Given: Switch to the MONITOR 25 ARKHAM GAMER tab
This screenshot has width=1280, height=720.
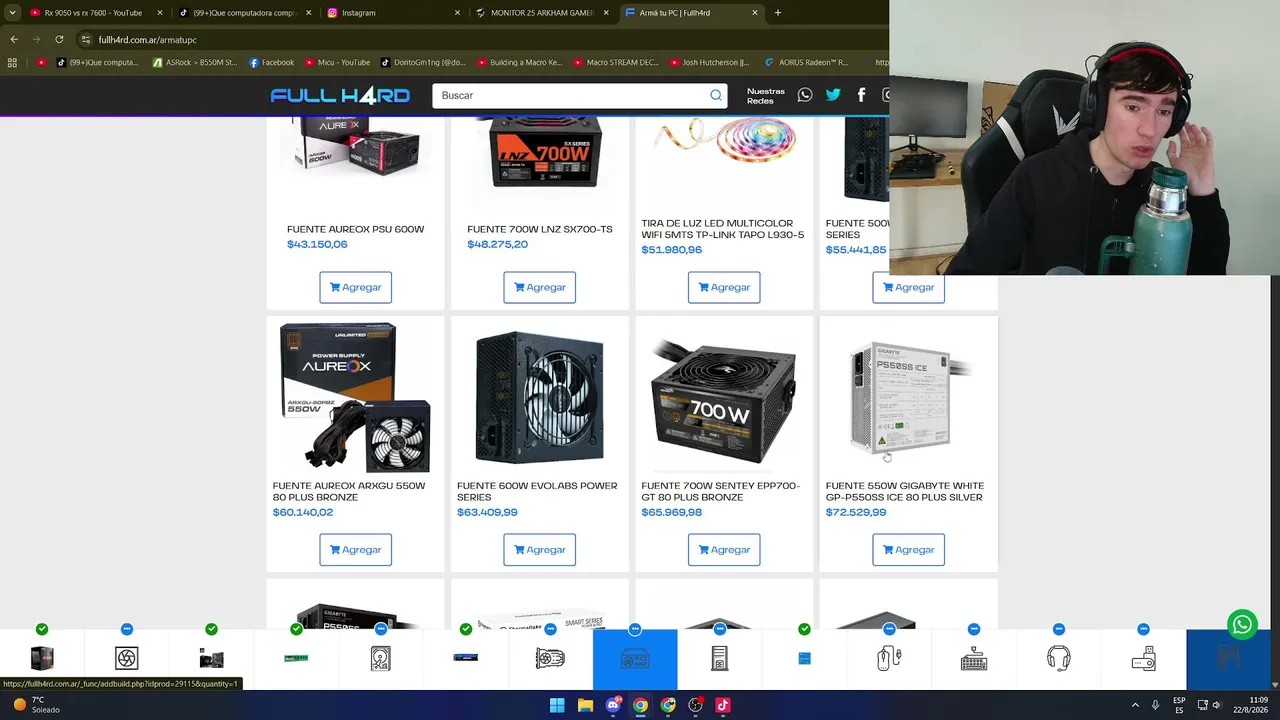Looking at the screenshot, I should click(543, 13).
